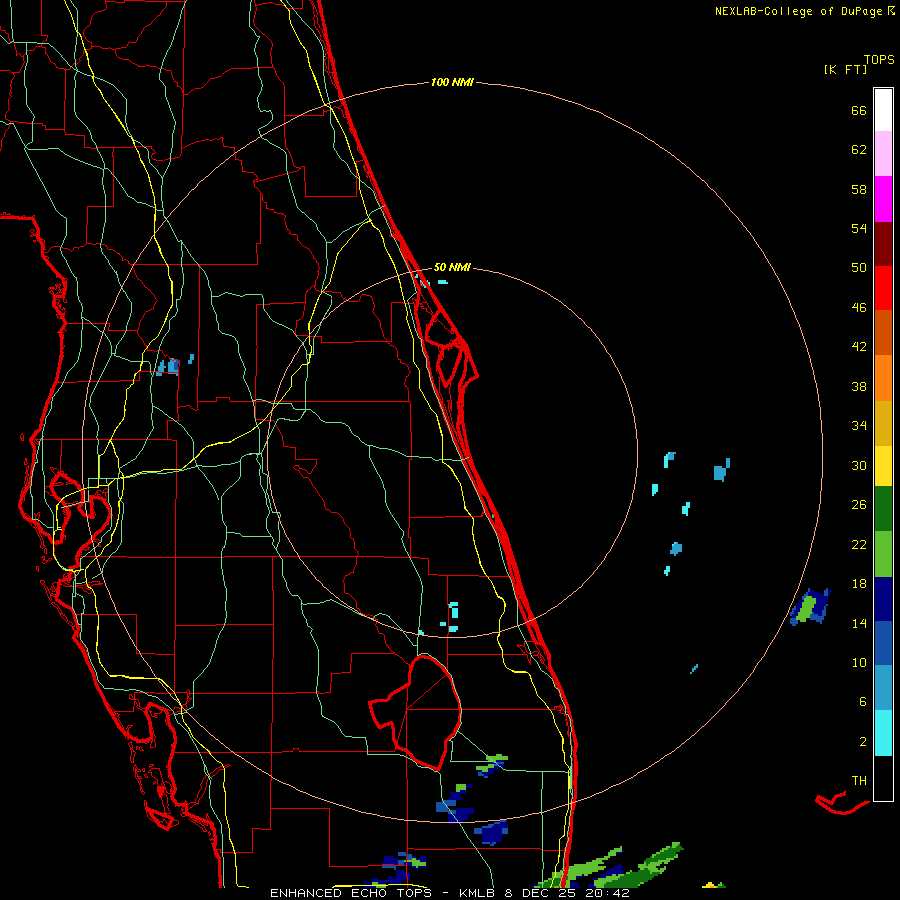This screenshot has width=900, height=900.
Task: Select the 14 scale label
Action: pyautogui.click(x=859, y=623)
